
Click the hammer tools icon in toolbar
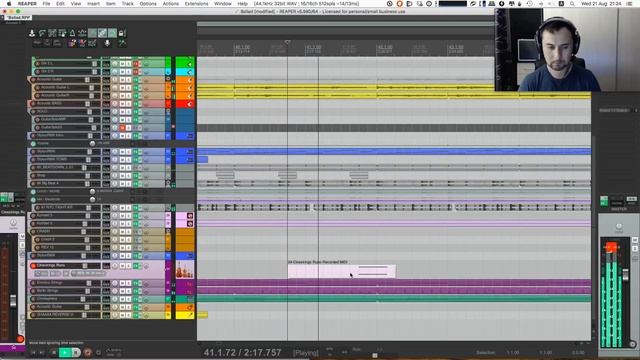pyautogui.click(x=122, y=43)
